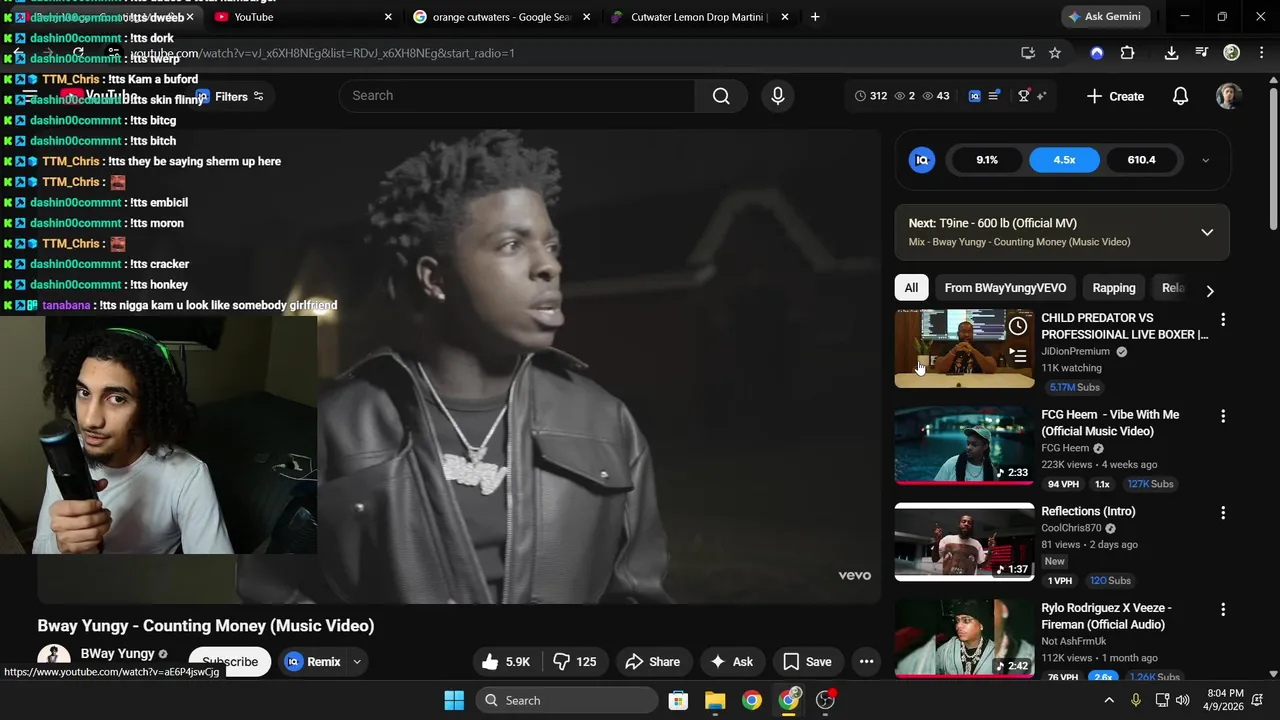Open BWay Yungy channel name link
This screenshot has width=1280, height=720.
117,653
